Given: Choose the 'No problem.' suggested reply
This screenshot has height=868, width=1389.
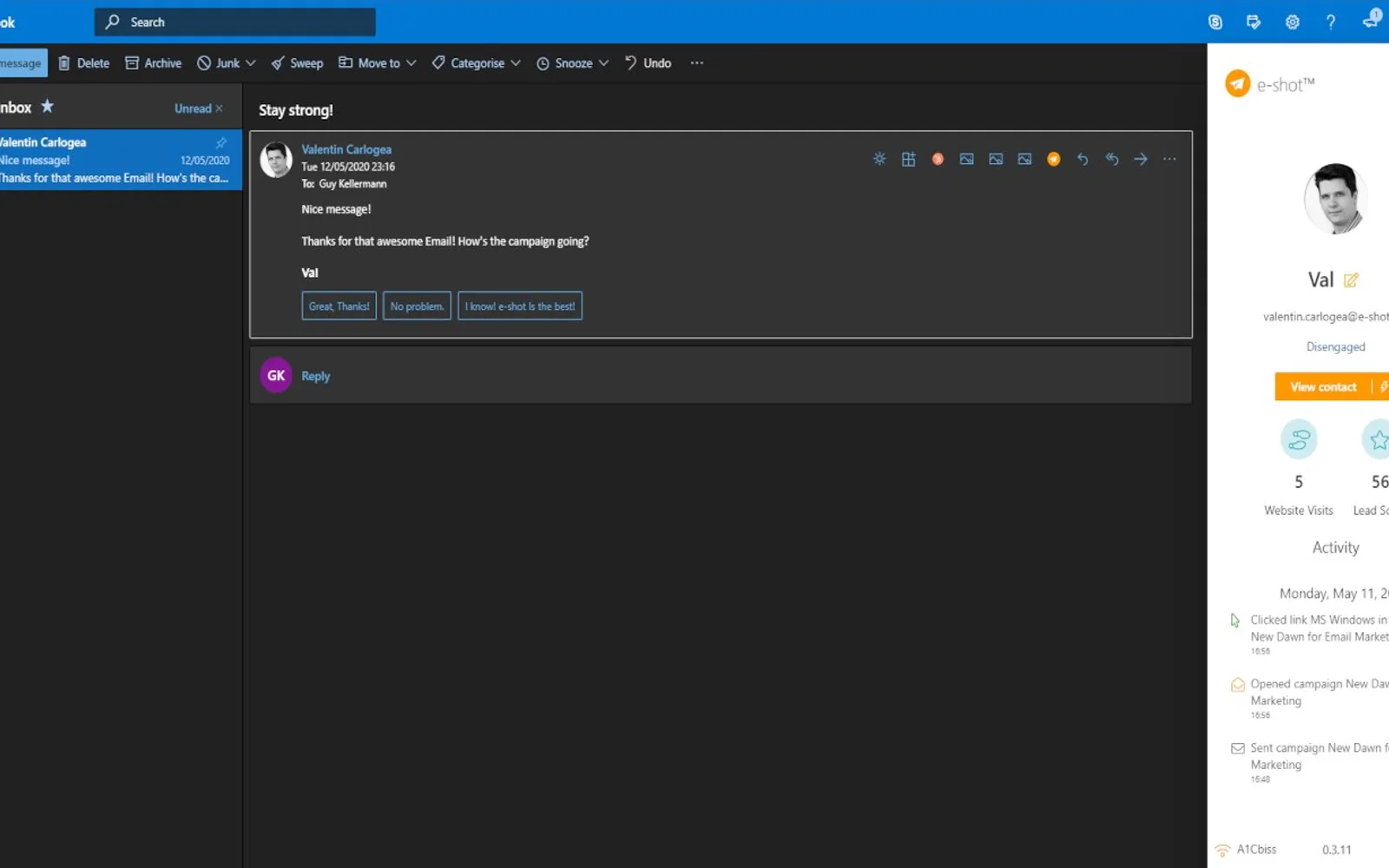Looking at the screenshot, I should pyautogui.click(x=417, y=306).
